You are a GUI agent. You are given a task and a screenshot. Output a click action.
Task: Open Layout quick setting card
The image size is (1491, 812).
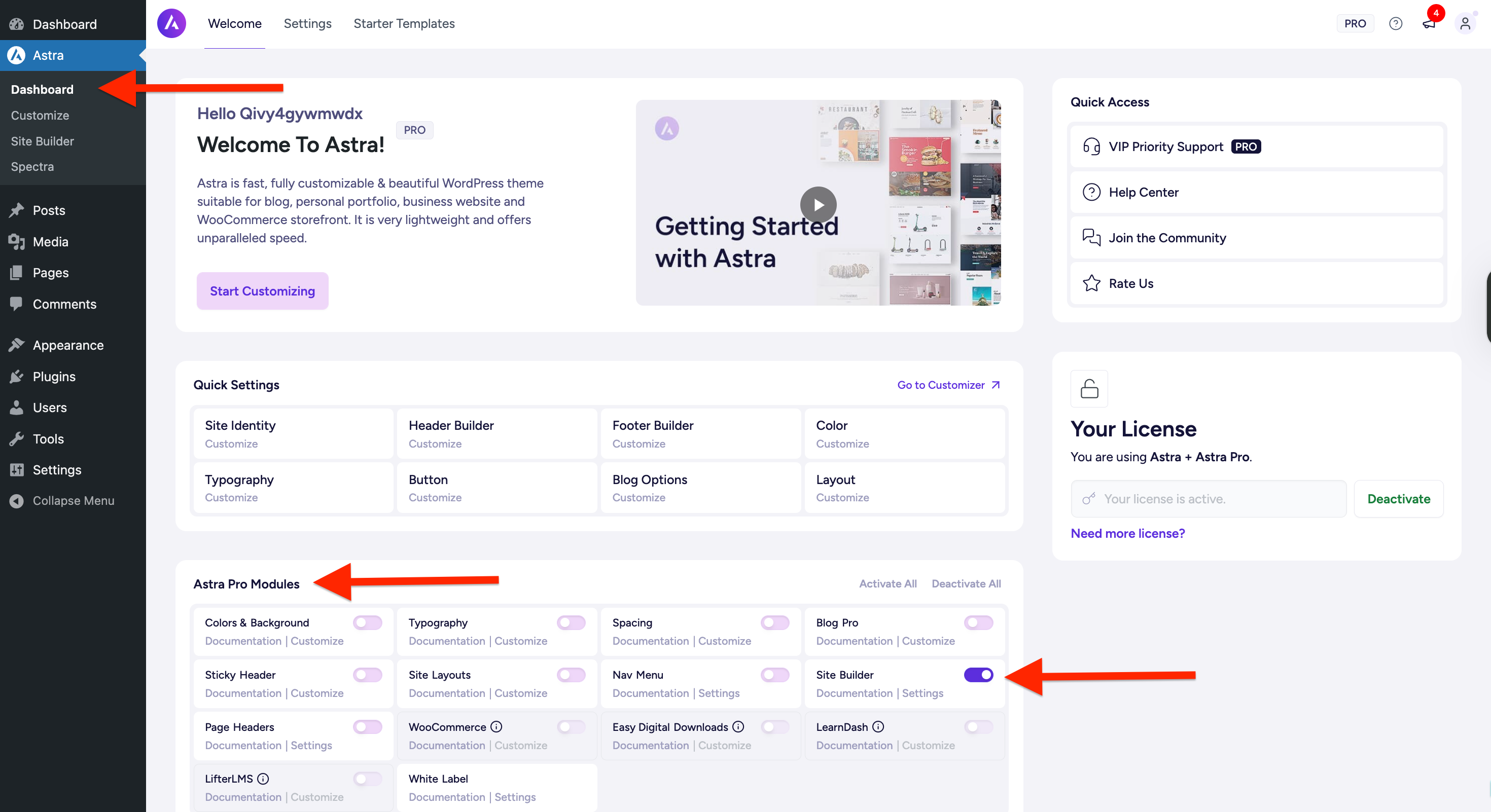(905, 488)
